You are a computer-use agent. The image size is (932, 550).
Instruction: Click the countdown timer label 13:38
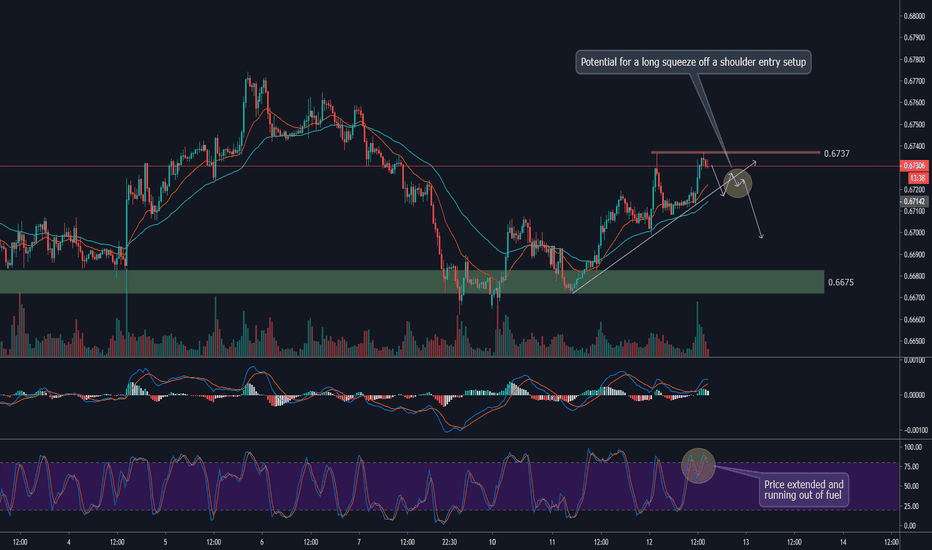[x=918, y=178]
